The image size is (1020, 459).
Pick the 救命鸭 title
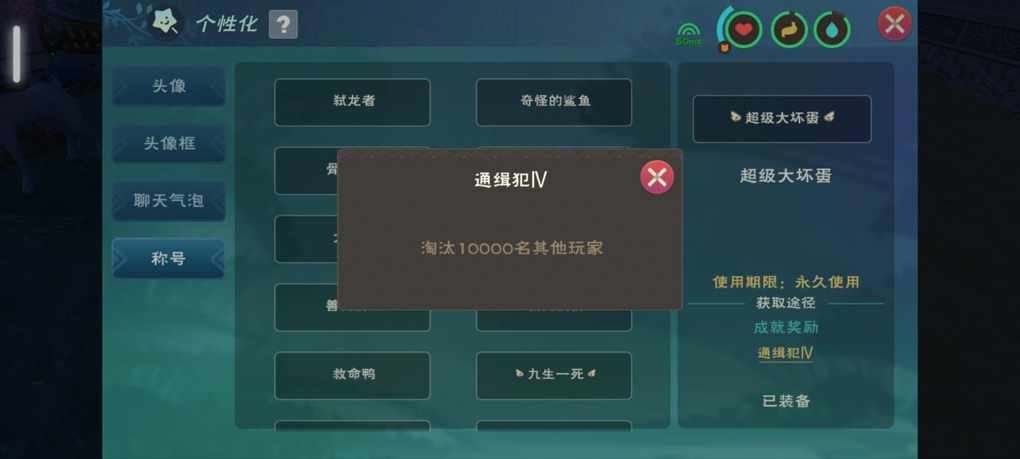tap(352, 375)
